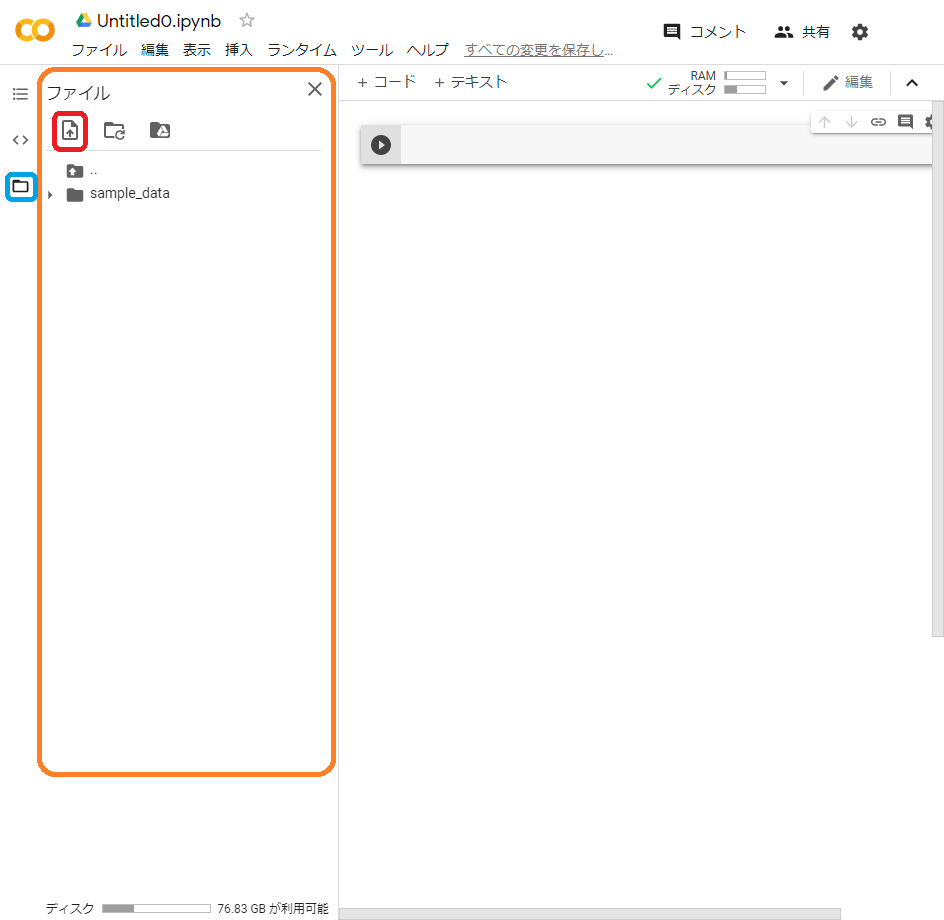Open the ランタイム menu
This screenshot has height=920, width=944.
click(302, 50)
